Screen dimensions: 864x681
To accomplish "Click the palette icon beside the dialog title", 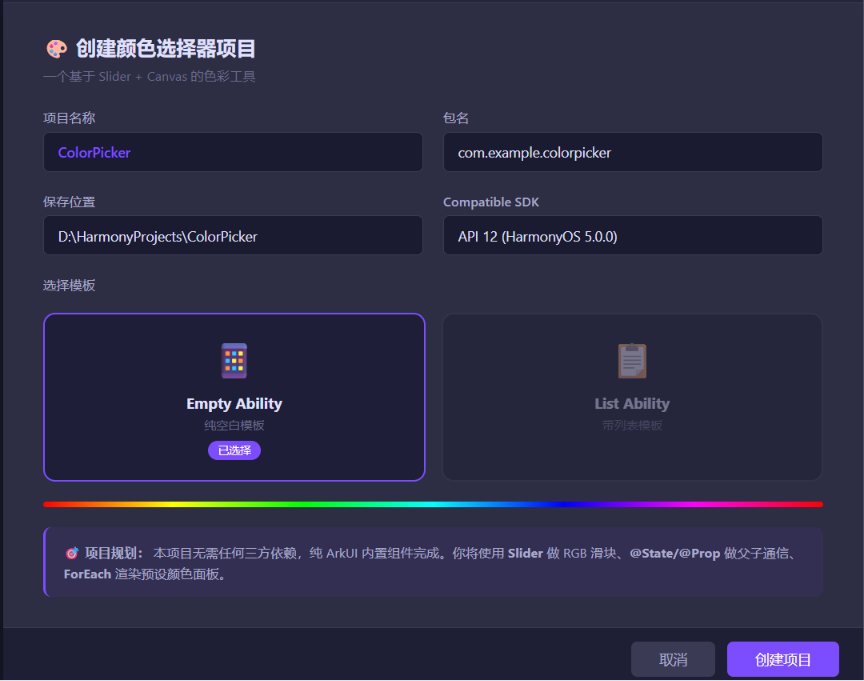I will point(56,48).
